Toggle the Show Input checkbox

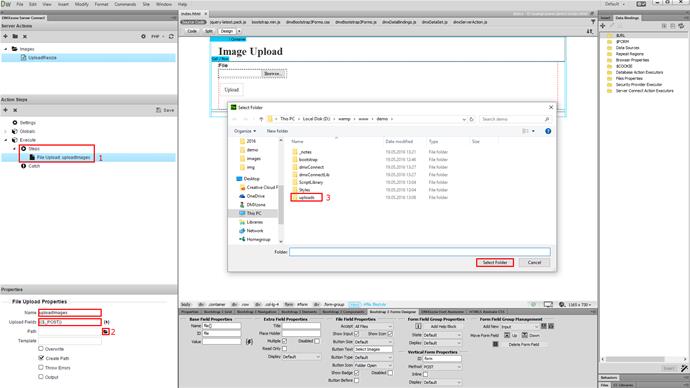click(x=356, y=334)
